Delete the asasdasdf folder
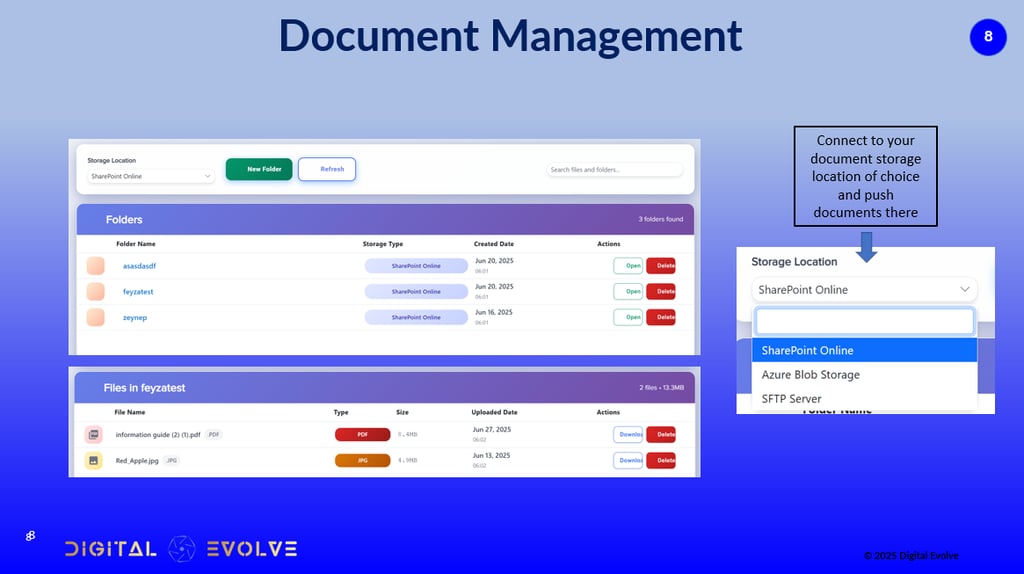Image resolution: width=1024 pixels, height=574 pixels. tap(661, 266)
